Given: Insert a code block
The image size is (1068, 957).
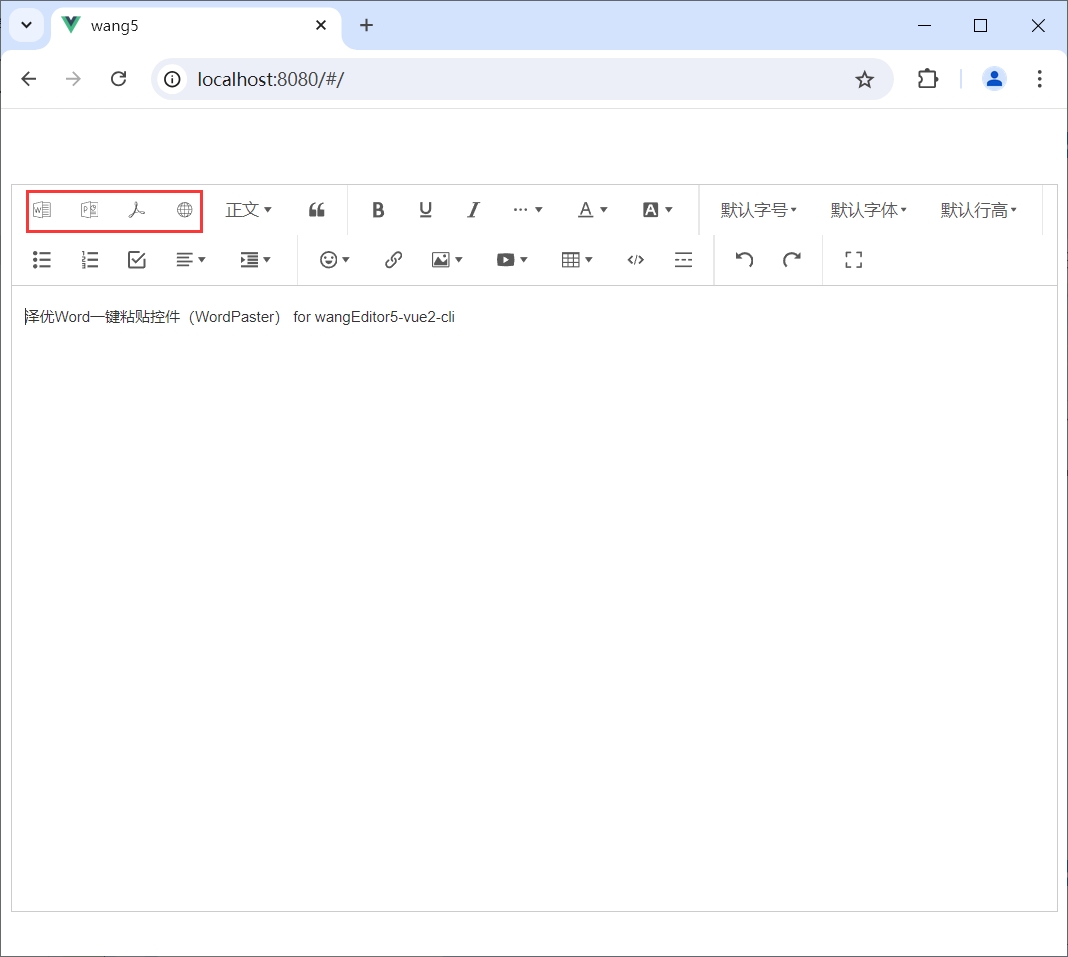Looking at the screenshot, I should click(635, 260).
